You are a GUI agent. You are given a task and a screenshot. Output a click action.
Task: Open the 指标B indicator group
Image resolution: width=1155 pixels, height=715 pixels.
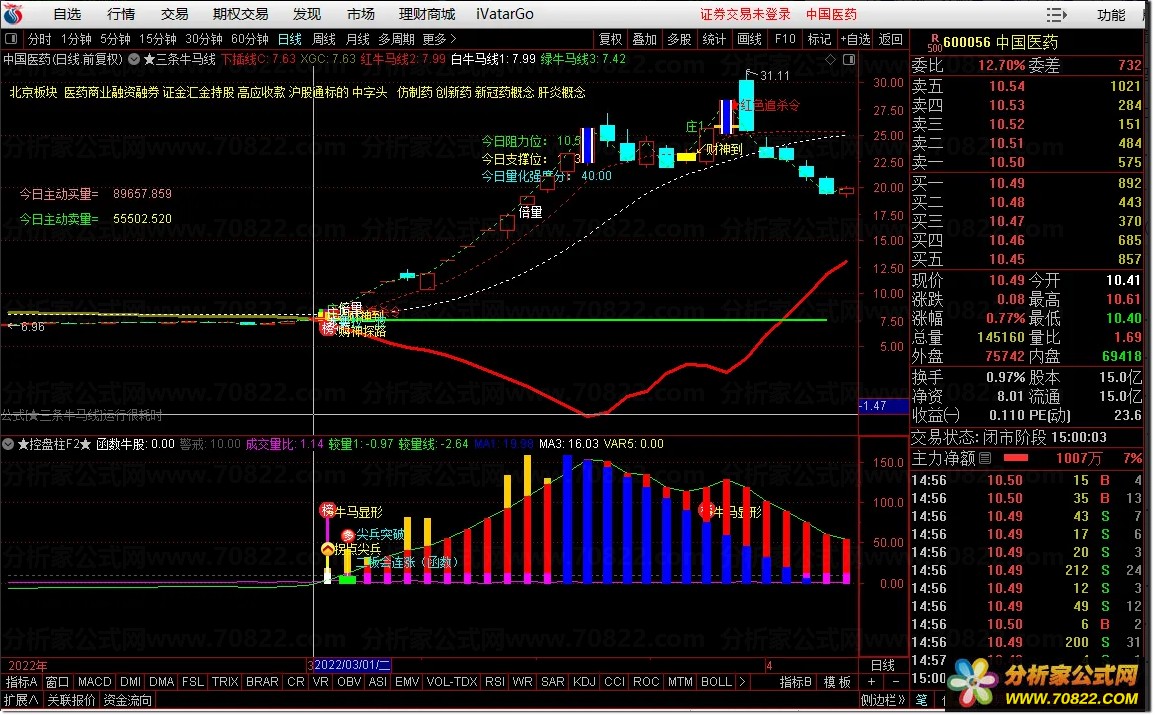click(x=796, y=682)
